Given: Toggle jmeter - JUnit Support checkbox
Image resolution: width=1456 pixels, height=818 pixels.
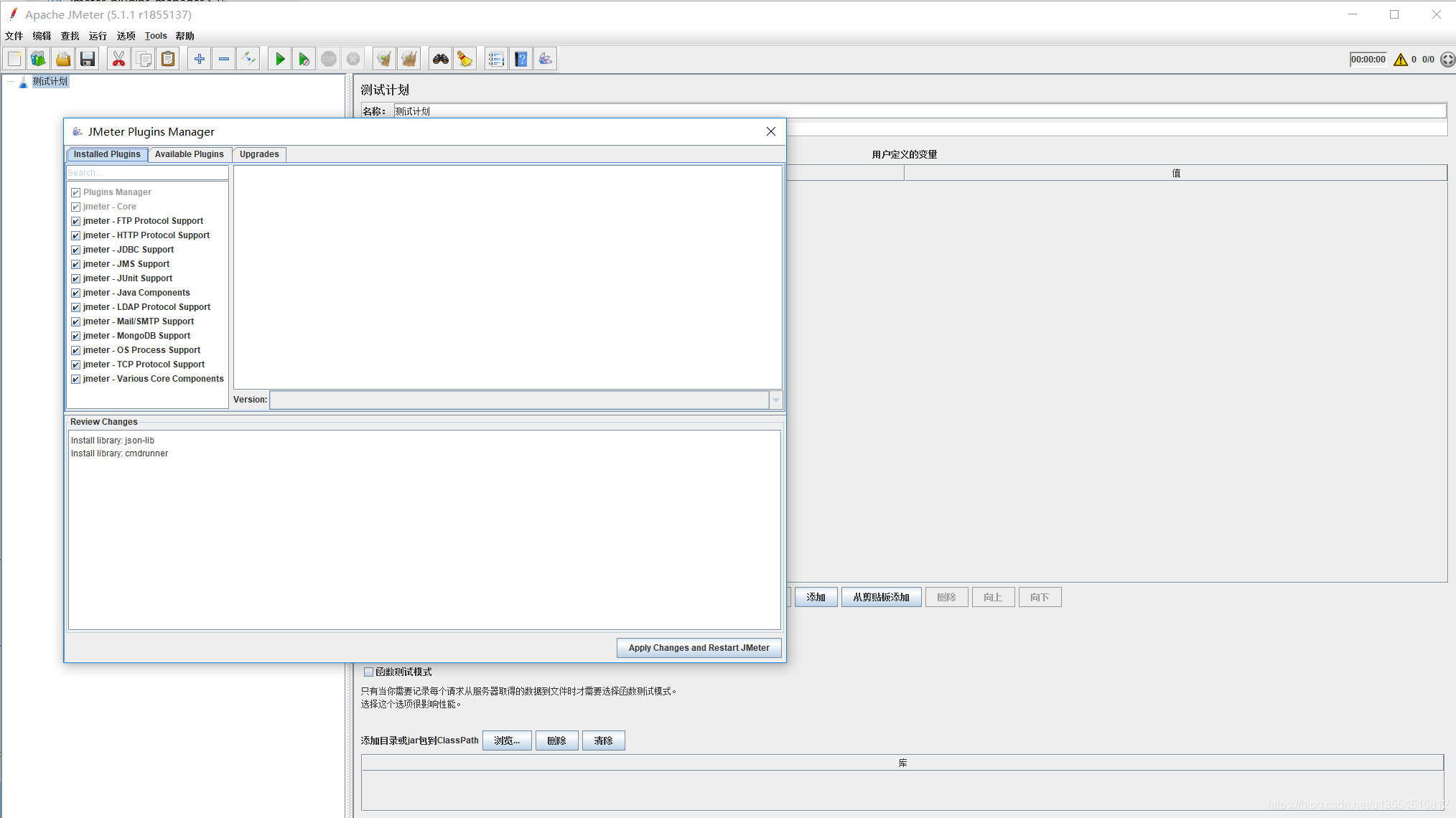Looking at the screenshot, I should [75, 278].
